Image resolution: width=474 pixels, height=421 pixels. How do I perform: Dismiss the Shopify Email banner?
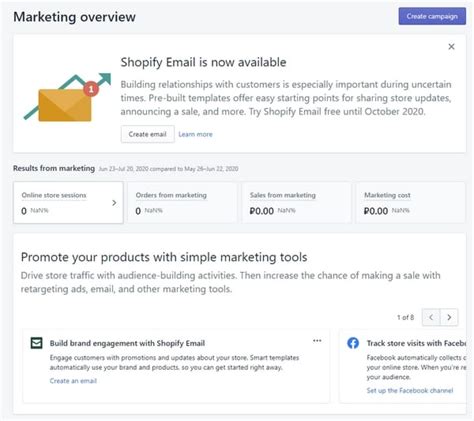point(451,47)
